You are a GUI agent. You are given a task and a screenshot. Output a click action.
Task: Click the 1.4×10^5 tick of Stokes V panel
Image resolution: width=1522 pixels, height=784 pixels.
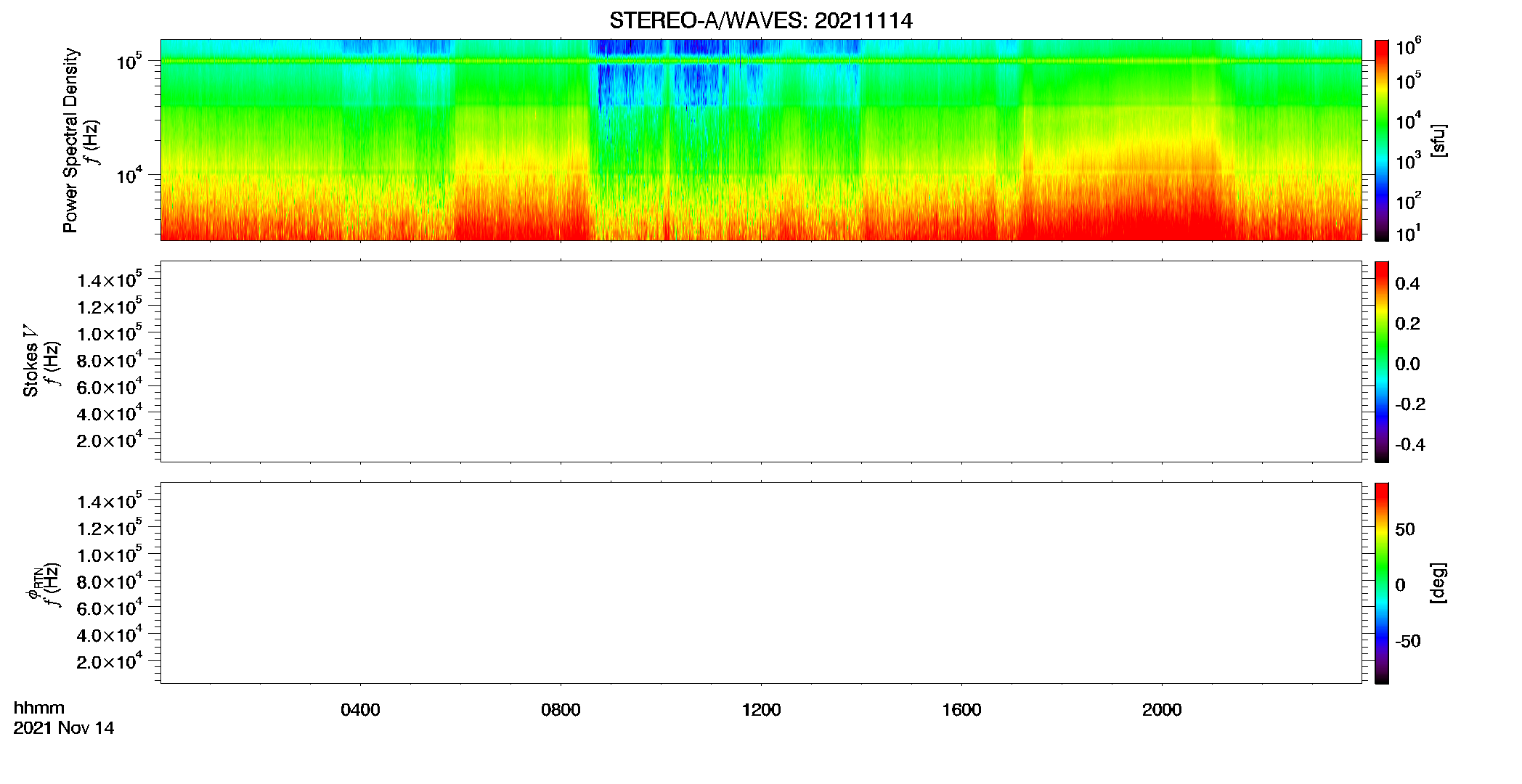pos(110,279)
